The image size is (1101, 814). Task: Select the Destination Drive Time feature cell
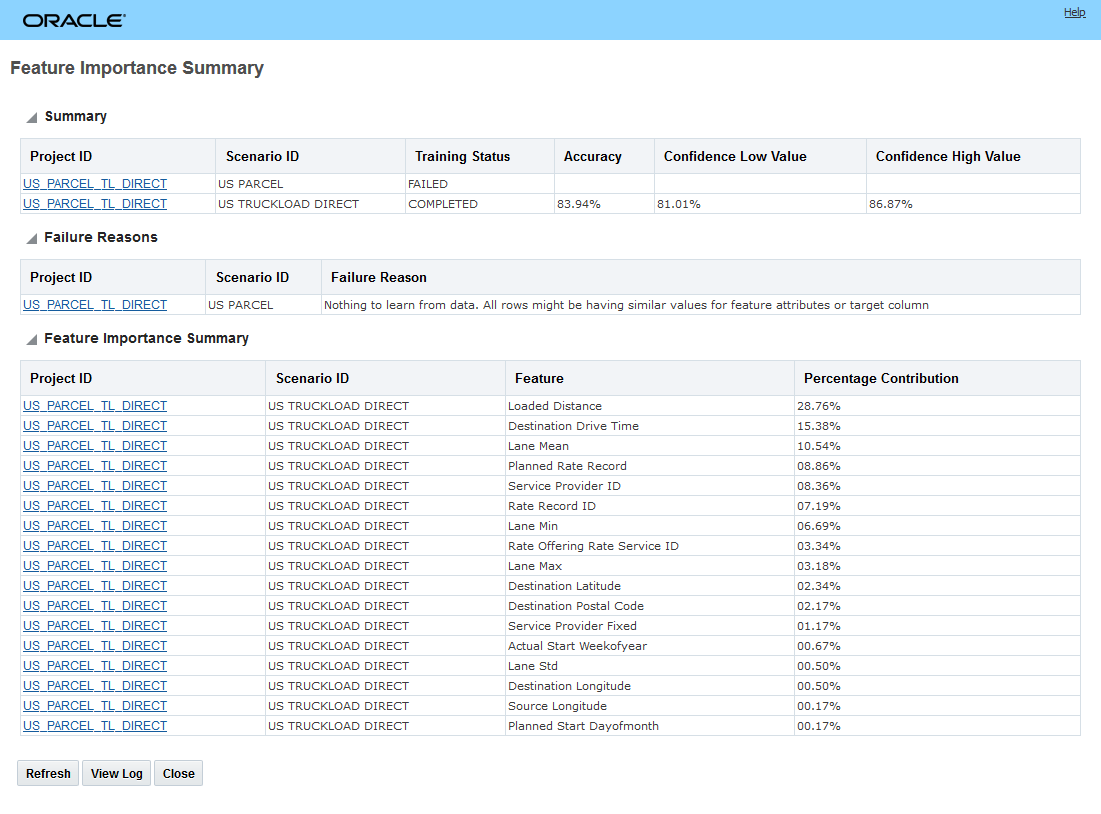pyautogui.click(x=573, y=426)
